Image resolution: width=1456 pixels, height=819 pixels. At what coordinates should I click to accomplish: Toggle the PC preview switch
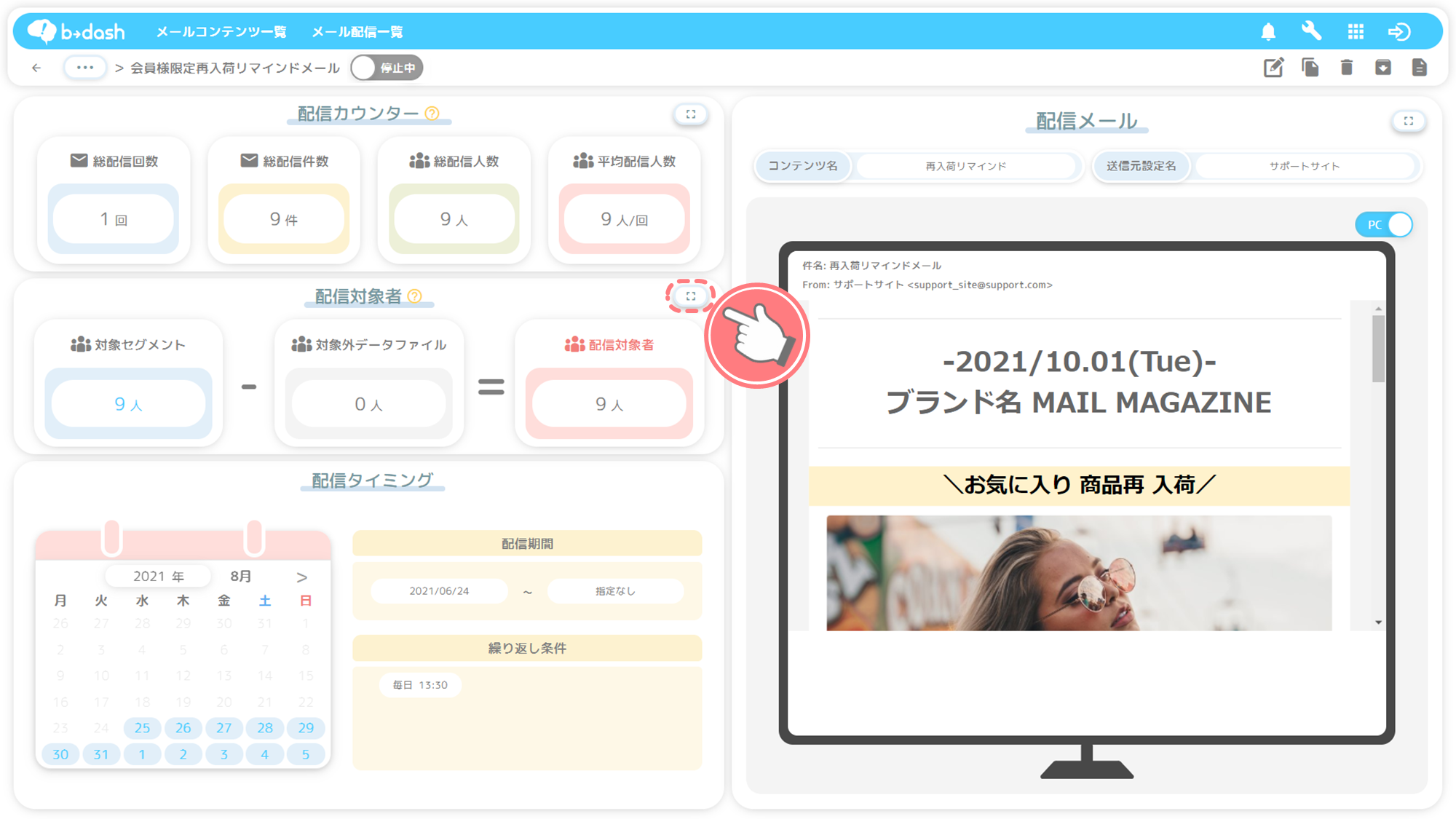(1384, 225)
